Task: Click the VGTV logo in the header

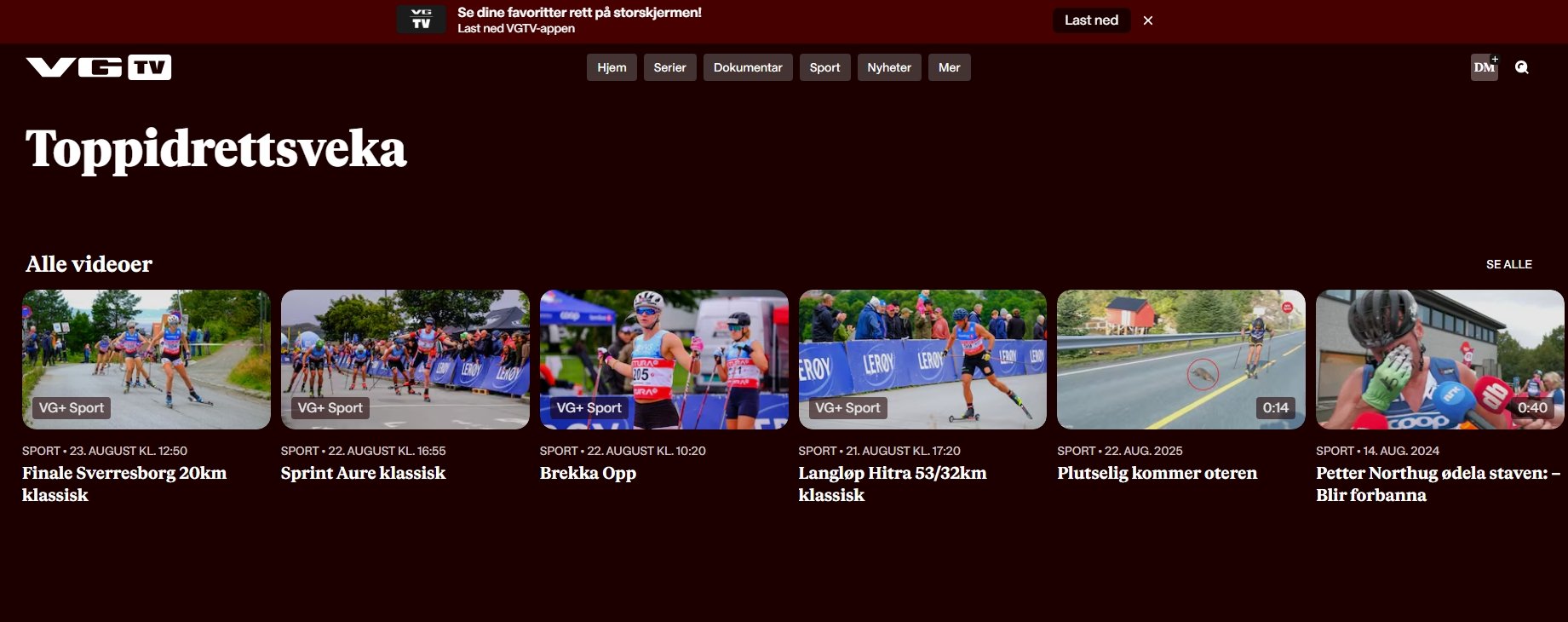Action: point(99,67)
